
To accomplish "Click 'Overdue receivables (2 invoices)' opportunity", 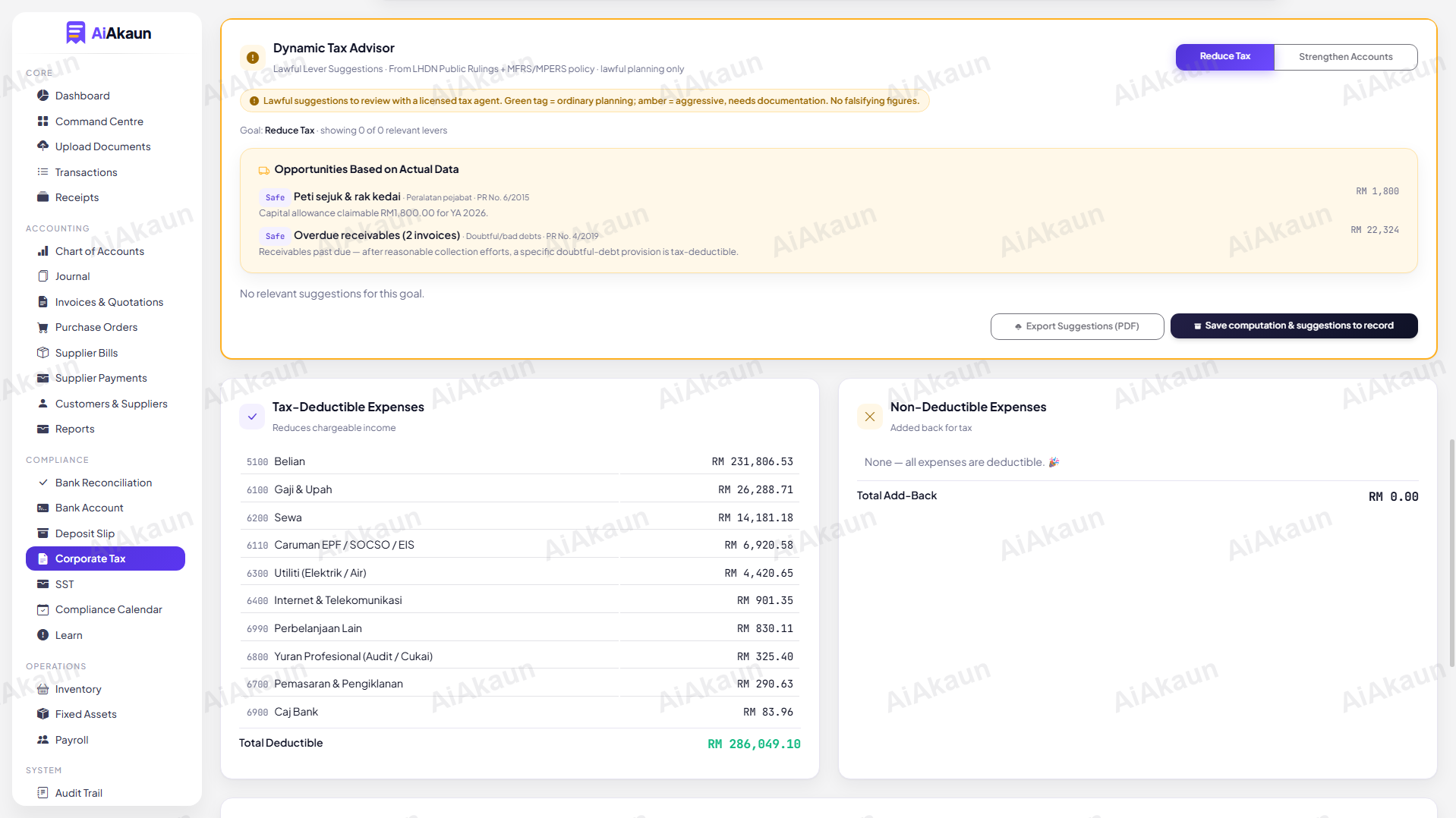I will (828, 243).
